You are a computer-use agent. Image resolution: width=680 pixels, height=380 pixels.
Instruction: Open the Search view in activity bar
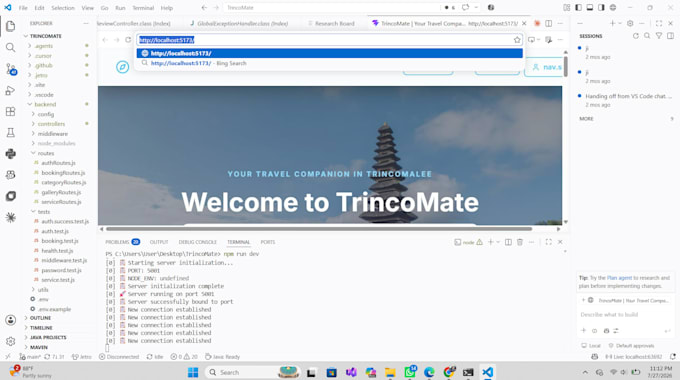coord(10,47)
